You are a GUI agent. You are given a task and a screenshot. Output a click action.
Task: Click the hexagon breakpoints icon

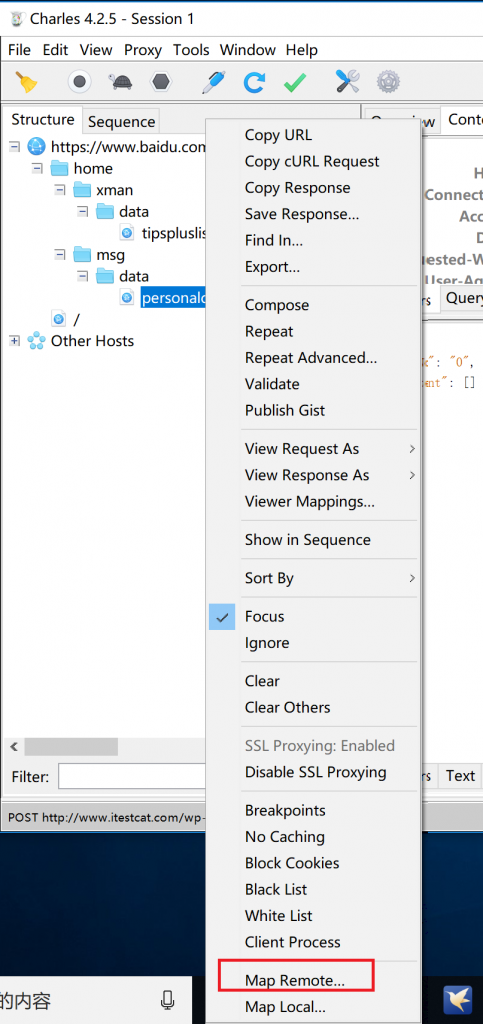tap(161, 82)
